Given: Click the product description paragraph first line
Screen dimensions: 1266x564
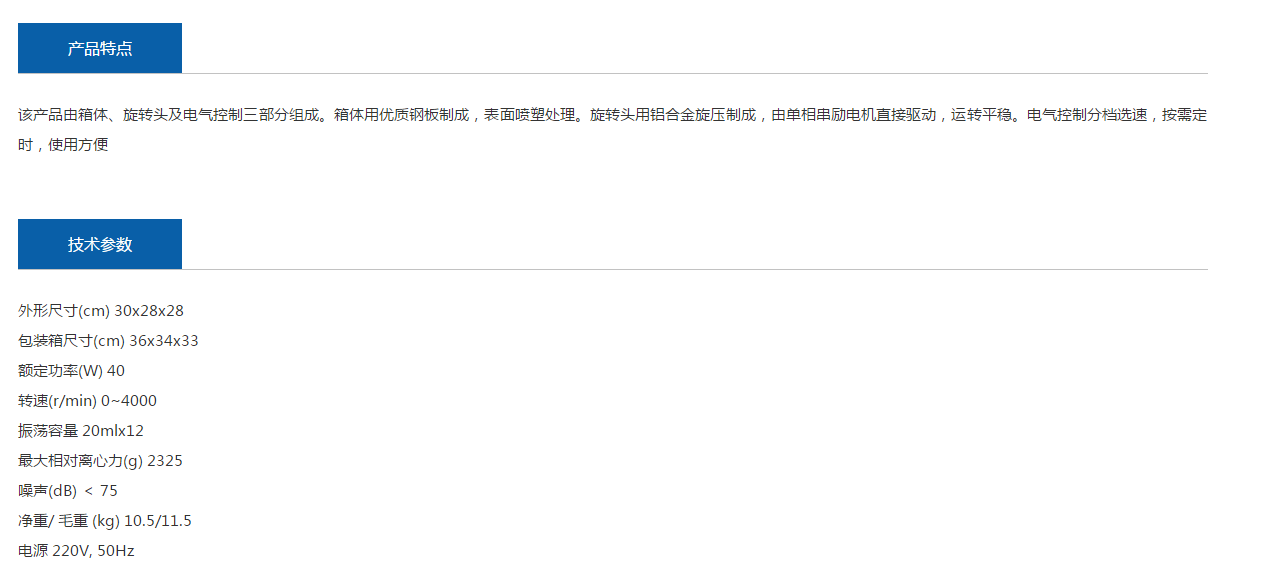Looking at the screenshot, I should pyautogui.click(x=612, y=115).
